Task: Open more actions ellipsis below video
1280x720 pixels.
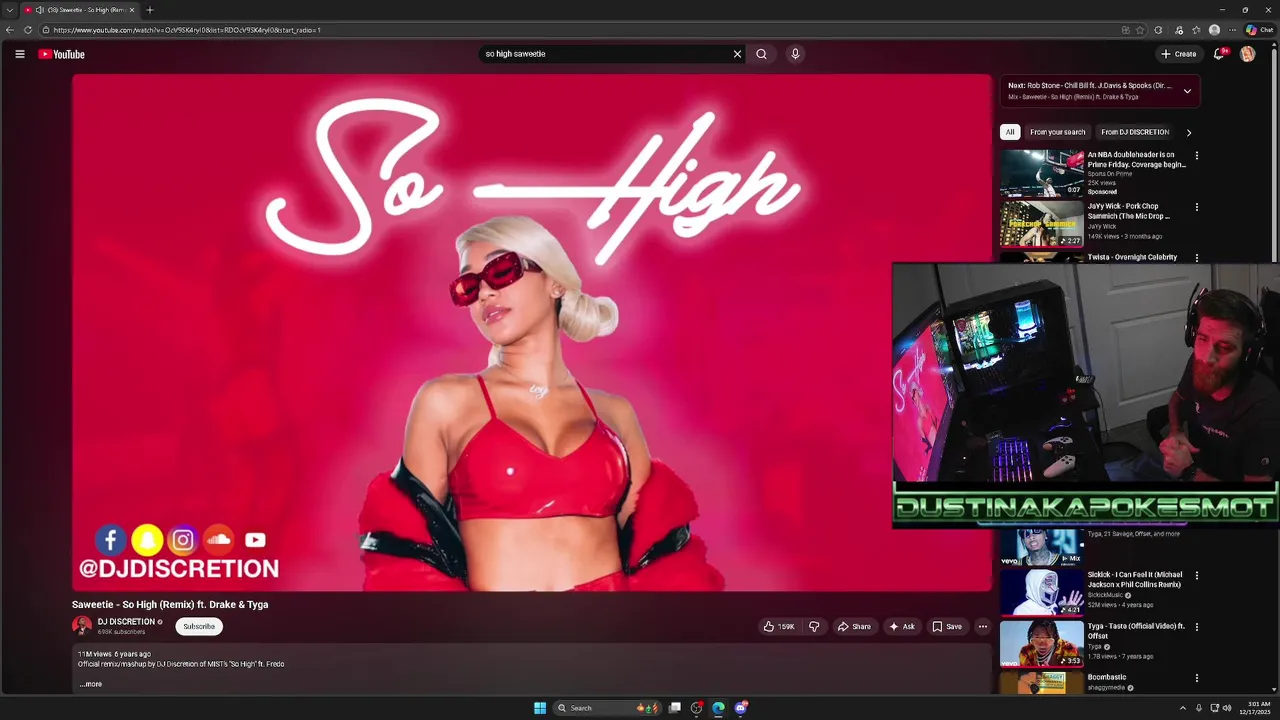Action: pos(983,627)
